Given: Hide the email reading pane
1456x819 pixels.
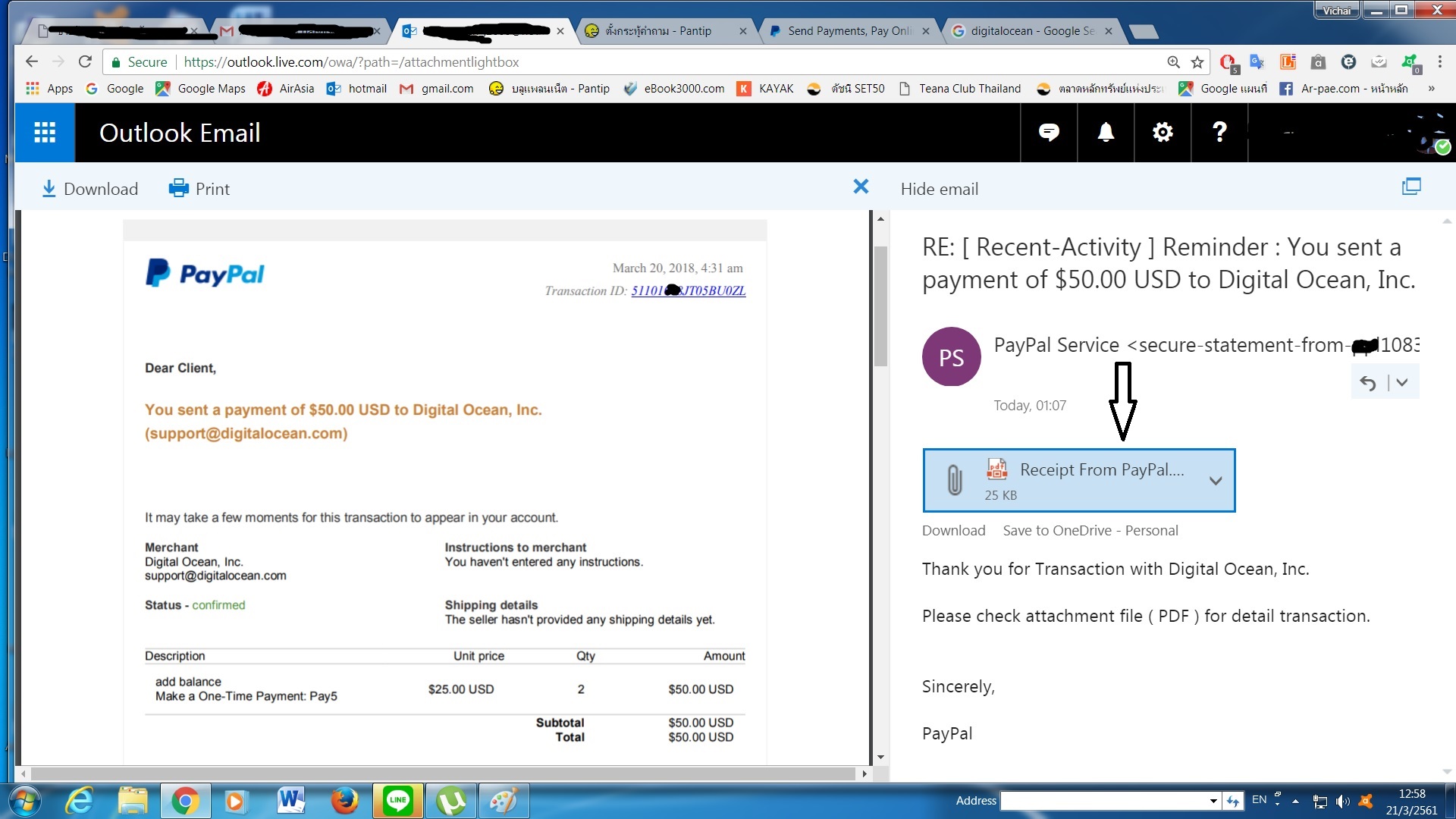Looking at the screenshot, I should tap(940, 189).
